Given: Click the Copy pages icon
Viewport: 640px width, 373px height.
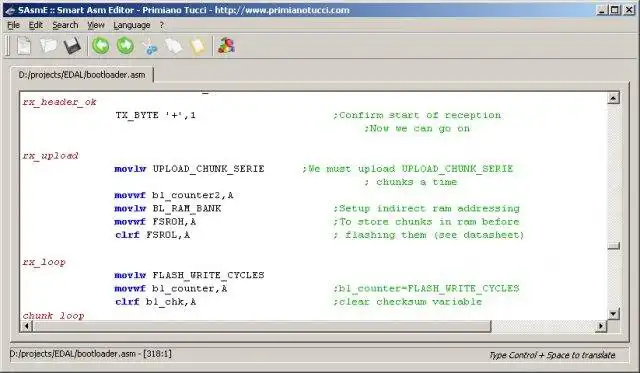Looking at the screenshot, I should pyautogui.click(x=174, y=46).
